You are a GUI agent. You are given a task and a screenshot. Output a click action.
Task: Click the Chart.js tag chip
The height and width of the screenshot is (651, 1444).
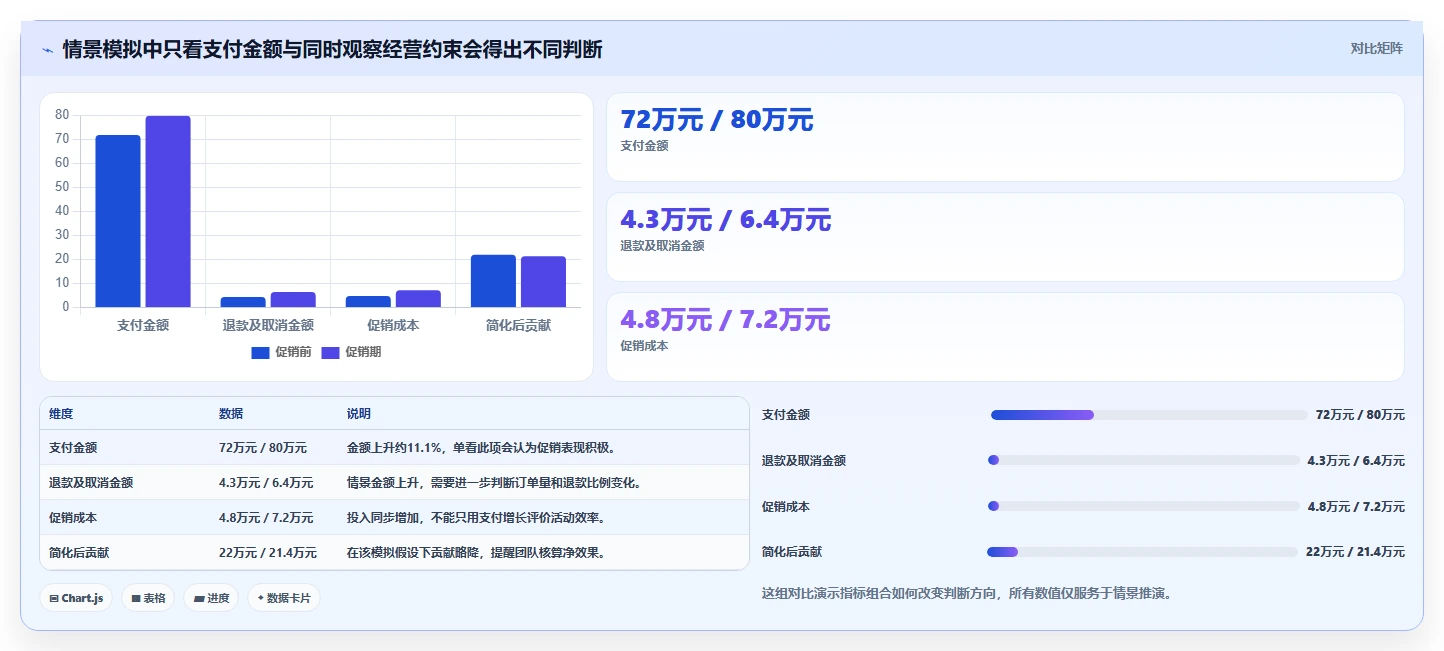76,598
